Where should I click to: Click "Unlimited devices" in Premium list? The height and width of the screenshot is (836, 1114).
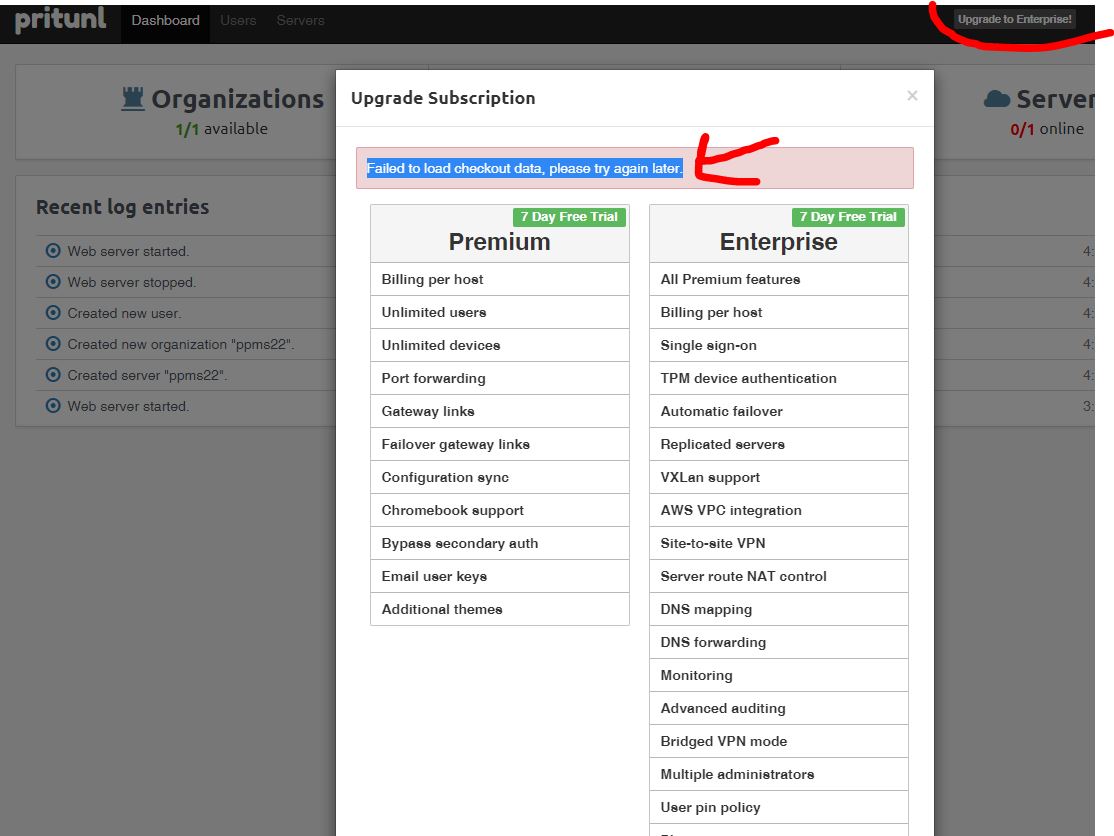tap(499, 345)
